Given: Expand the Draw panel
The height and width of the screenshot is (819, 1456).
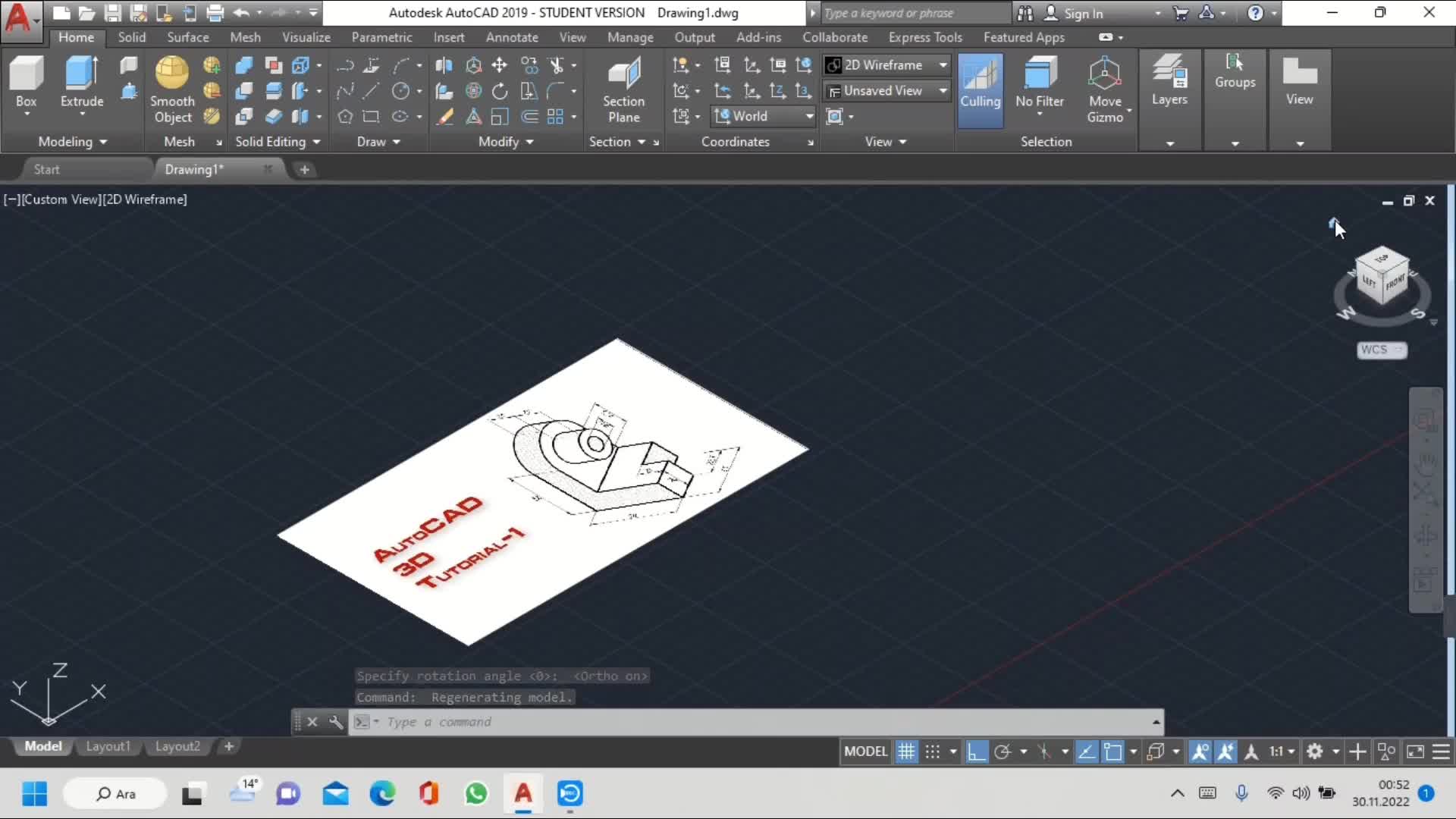Looking at the screenshot, I should pos(378,142).
